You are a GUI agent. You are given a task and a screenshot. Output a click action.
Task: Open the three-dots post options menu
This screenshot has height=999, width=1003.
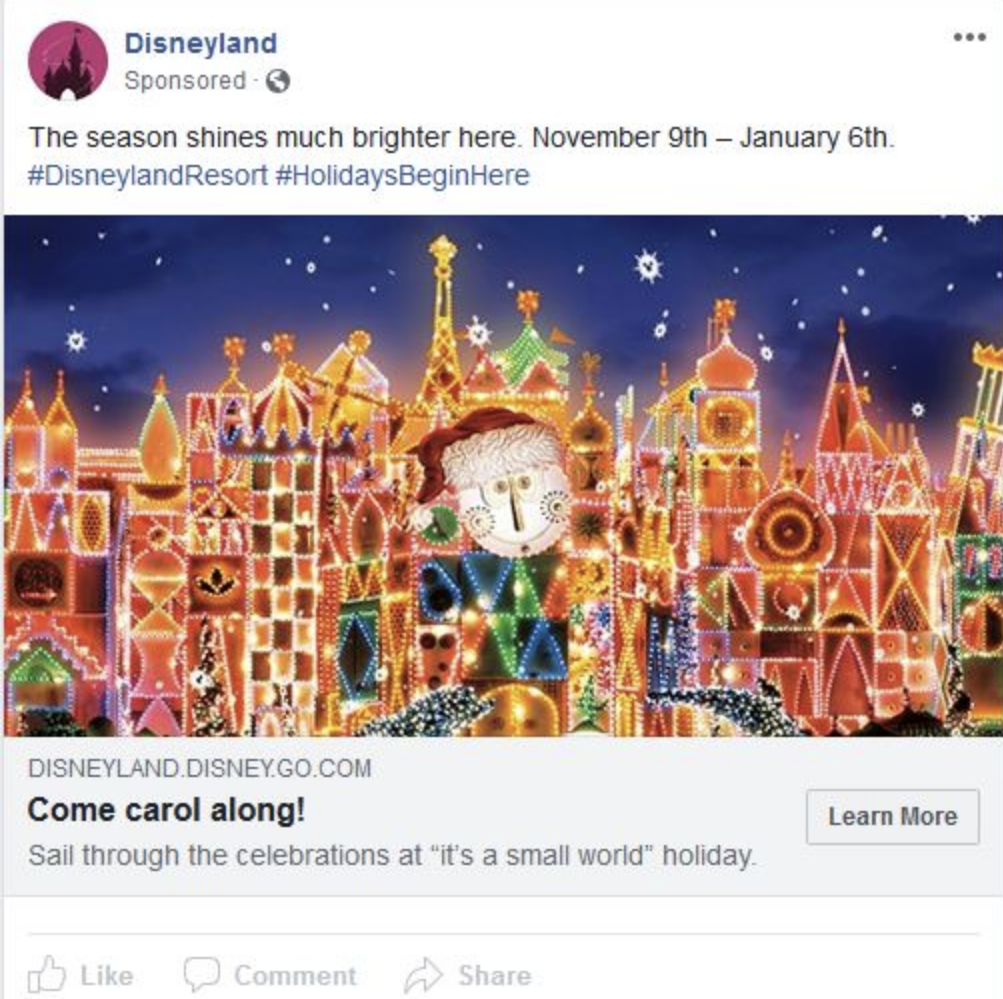pyautogui.click(x=969, y=37)
